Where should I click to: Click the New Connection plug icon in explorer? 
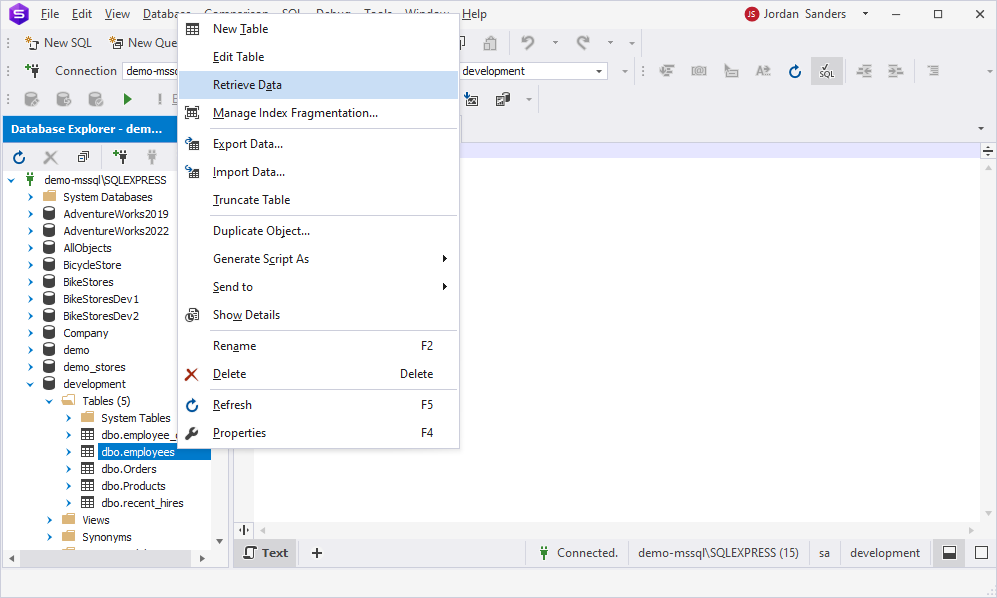coord(120,156)
